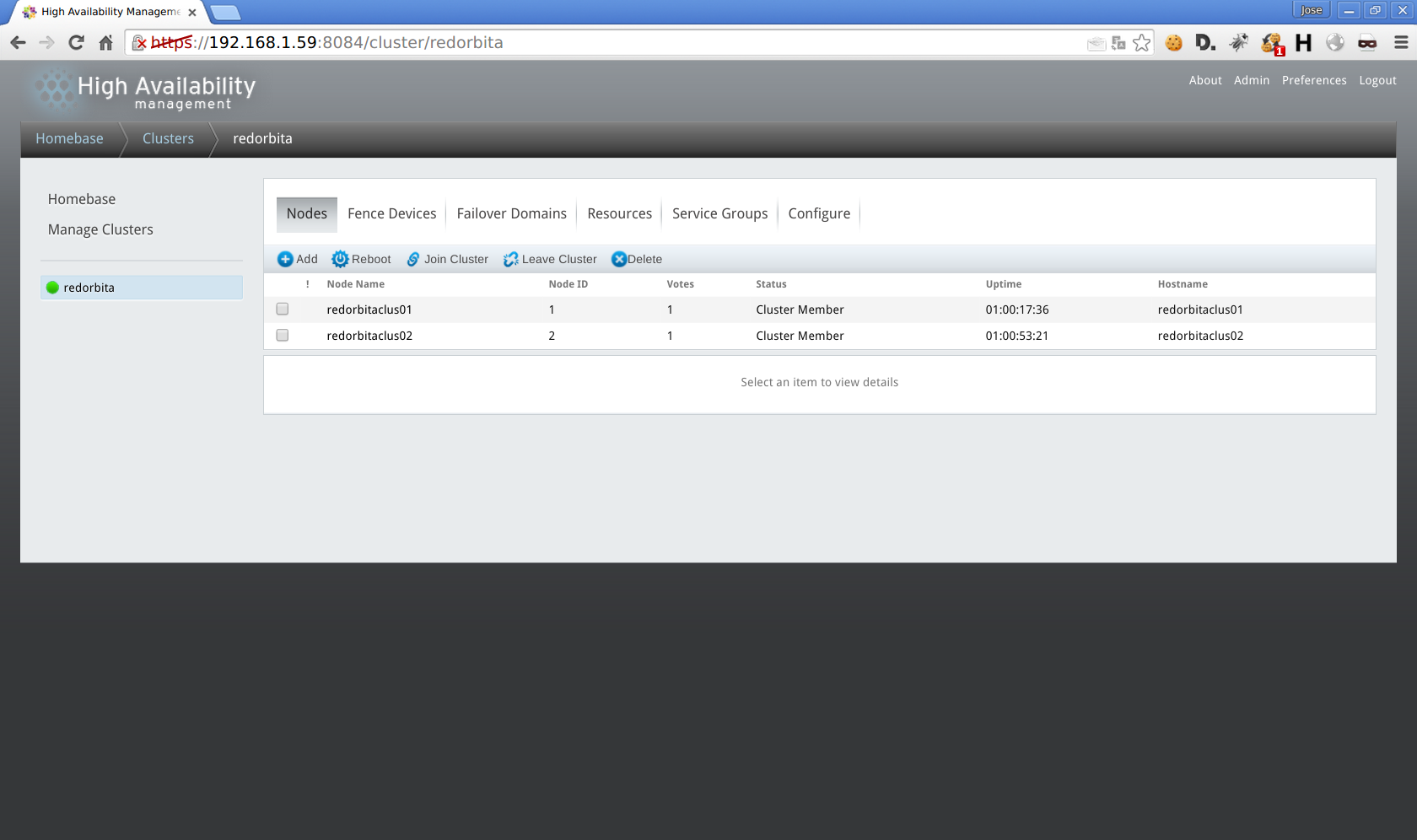Click the Preferences link in header
This screenshot has width=1417, height=840.
pos(1313,80)
